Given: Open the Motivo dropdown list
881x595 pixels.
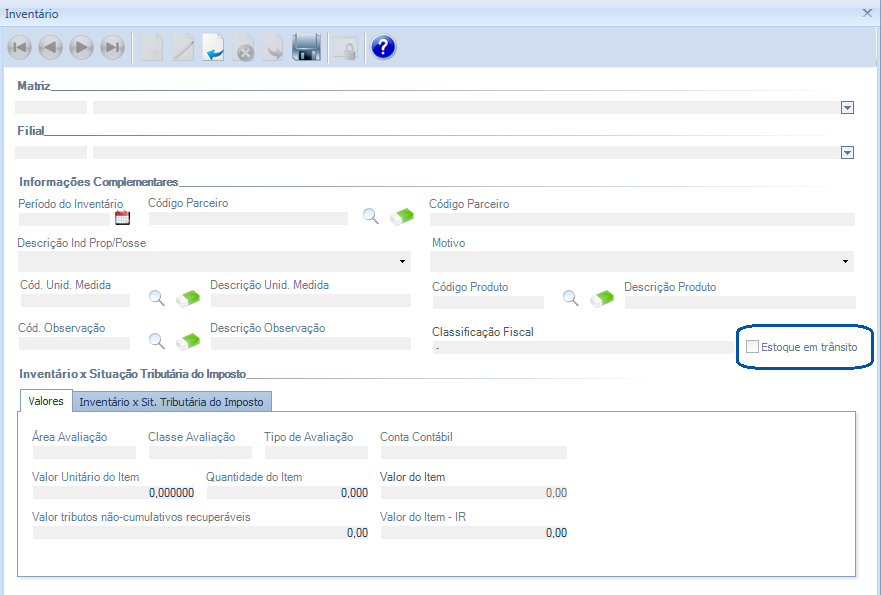Looking at the screenshot, I should 846,262.
